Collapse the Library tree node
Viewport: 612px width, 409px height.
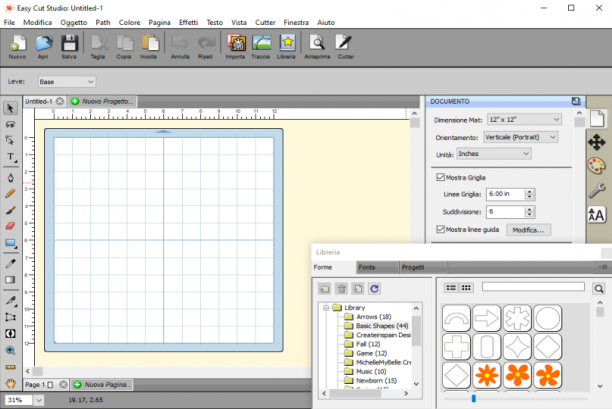[x=326, y=308]
